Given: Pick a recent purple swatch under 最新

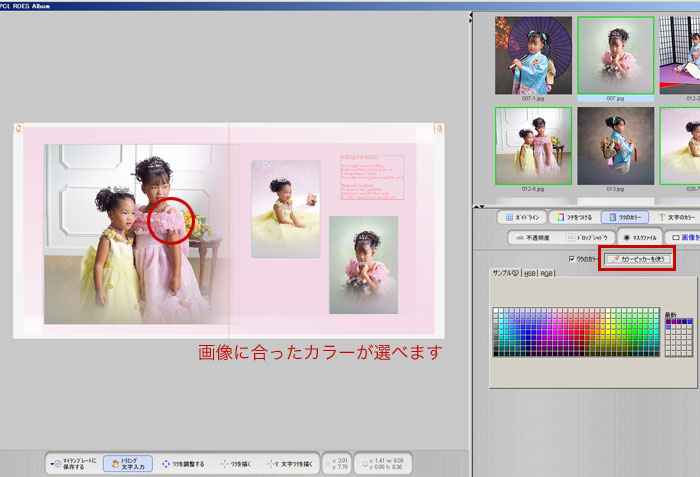Looking at the screenshot, I should point(668,323).
